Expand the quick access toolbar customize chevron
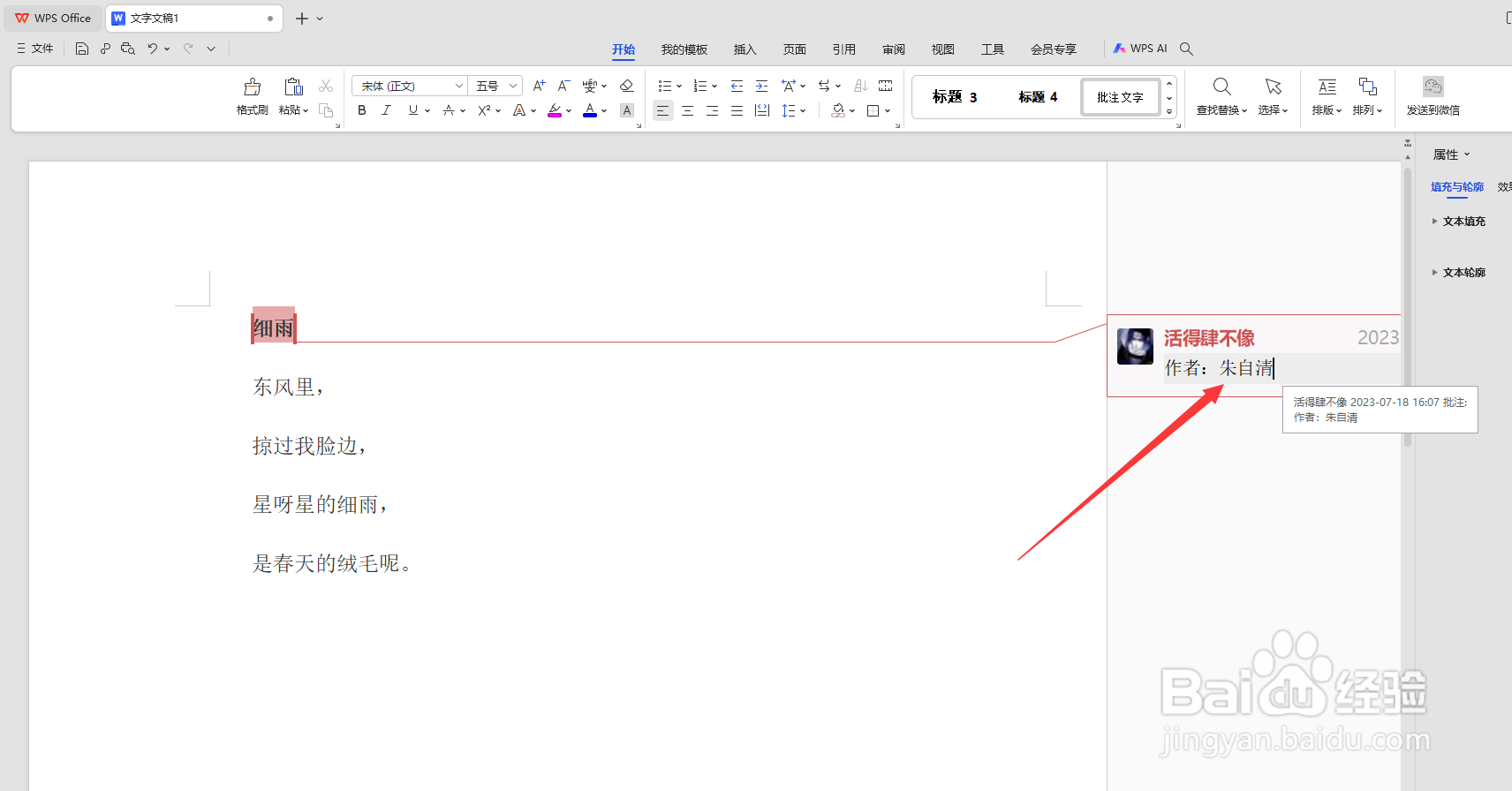This screenshot has width=1512, height=791. (x=211, y=49)
